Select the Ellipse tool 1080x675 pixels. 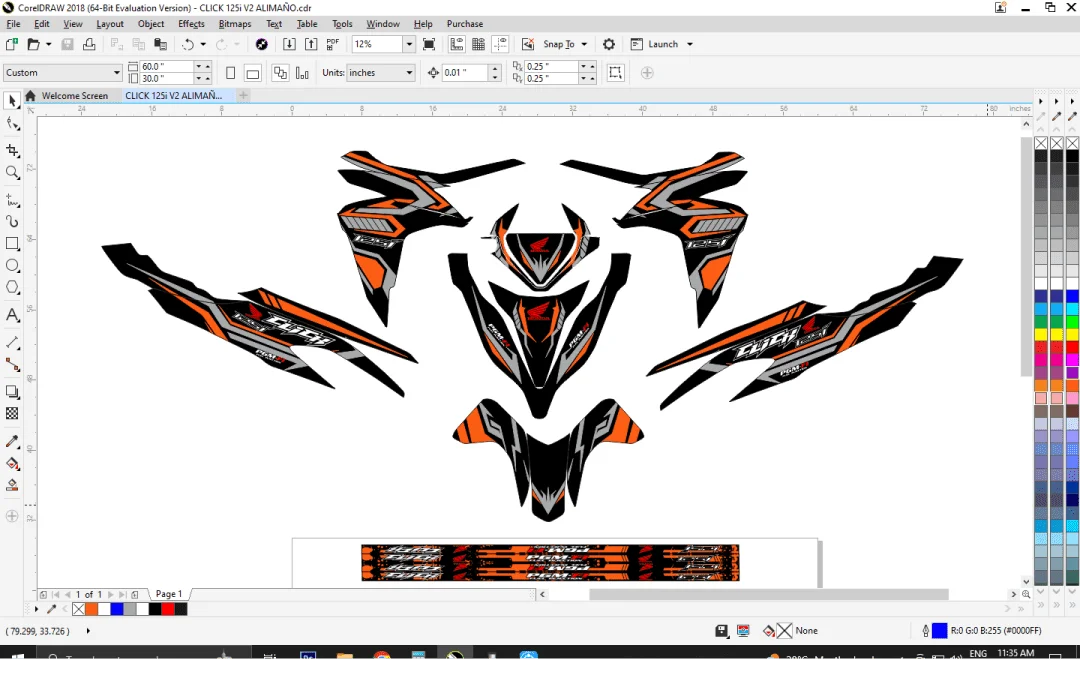click(12, 266)
